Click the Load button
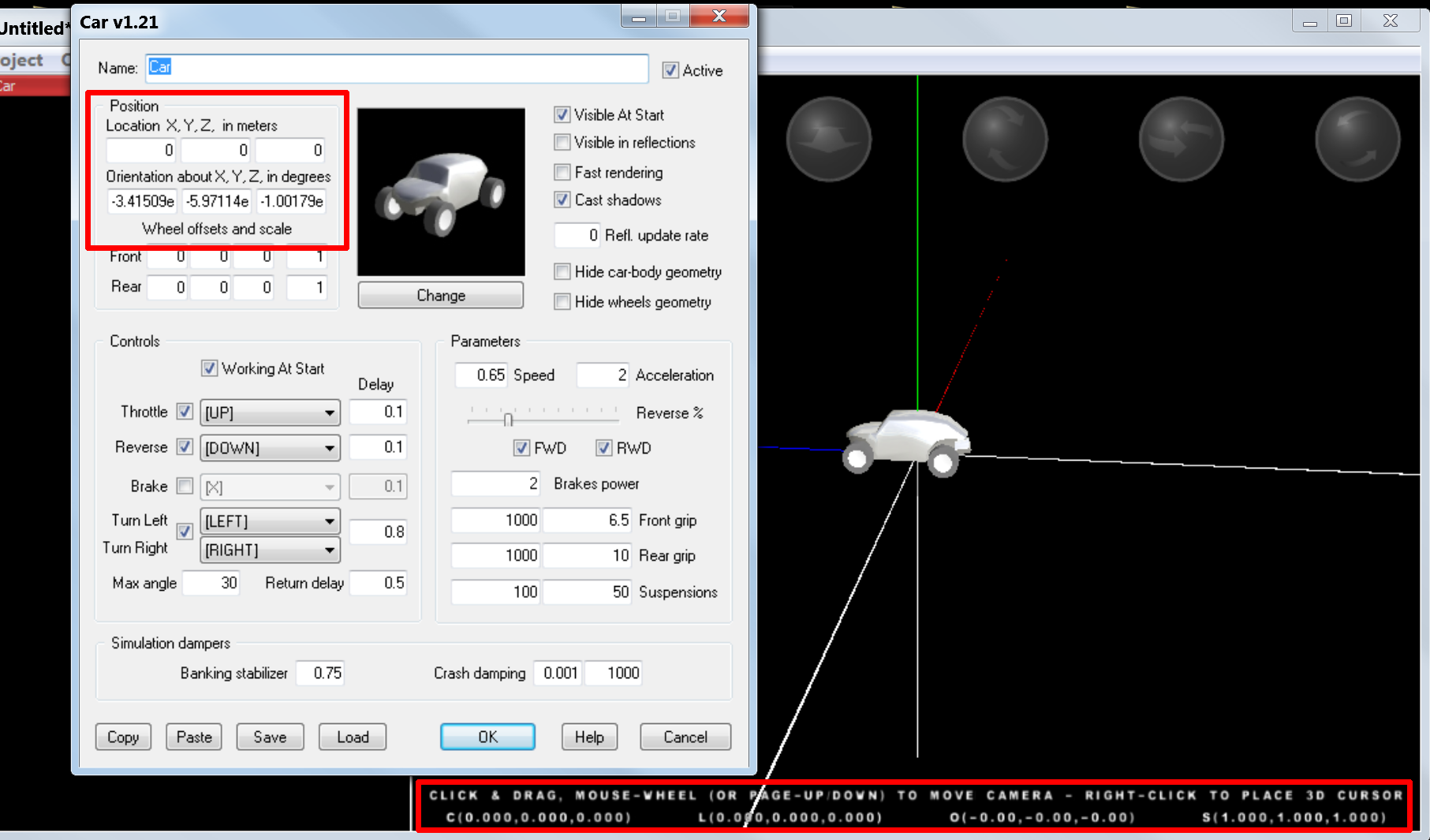 (353, 737)
